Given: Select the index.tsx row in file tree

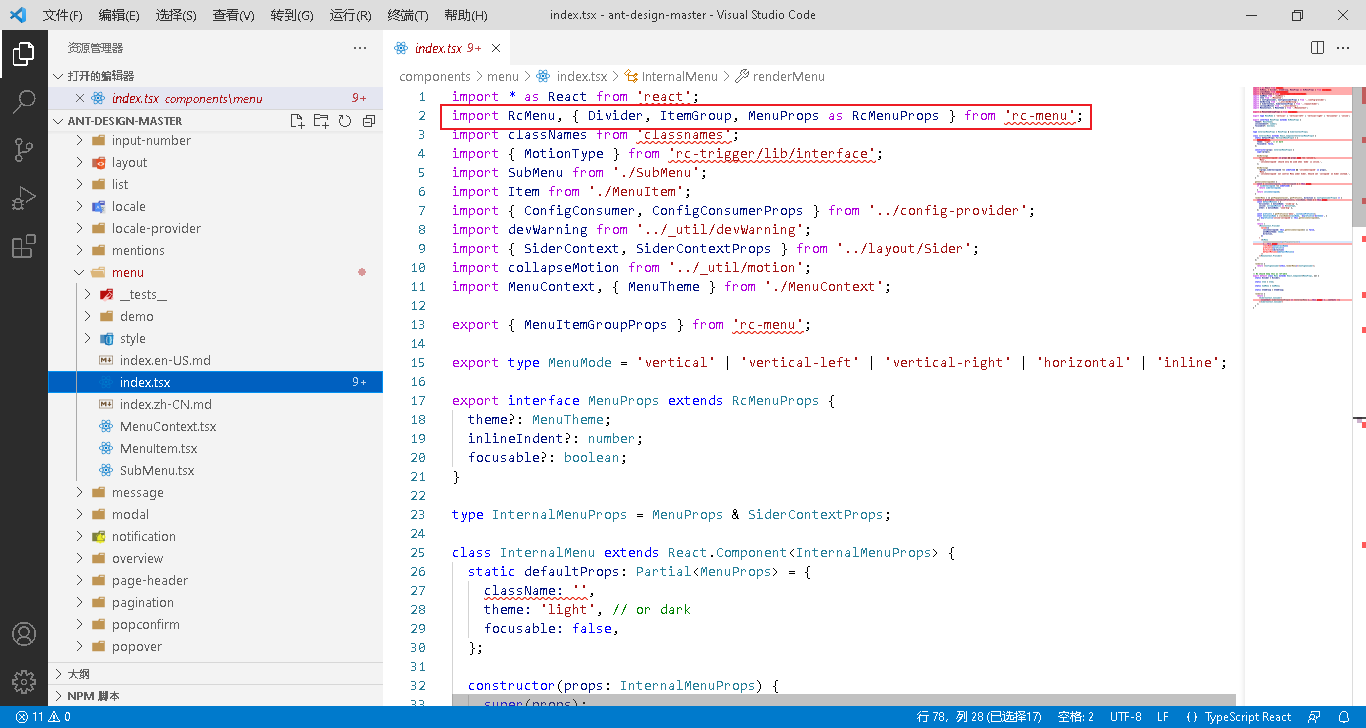Looking at the screenshot, I should coord(216,382).
